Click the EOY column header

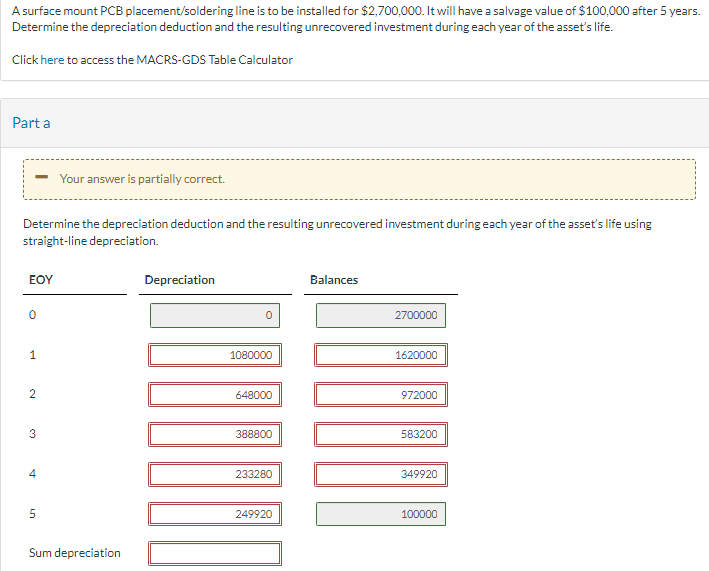point(41,280)
